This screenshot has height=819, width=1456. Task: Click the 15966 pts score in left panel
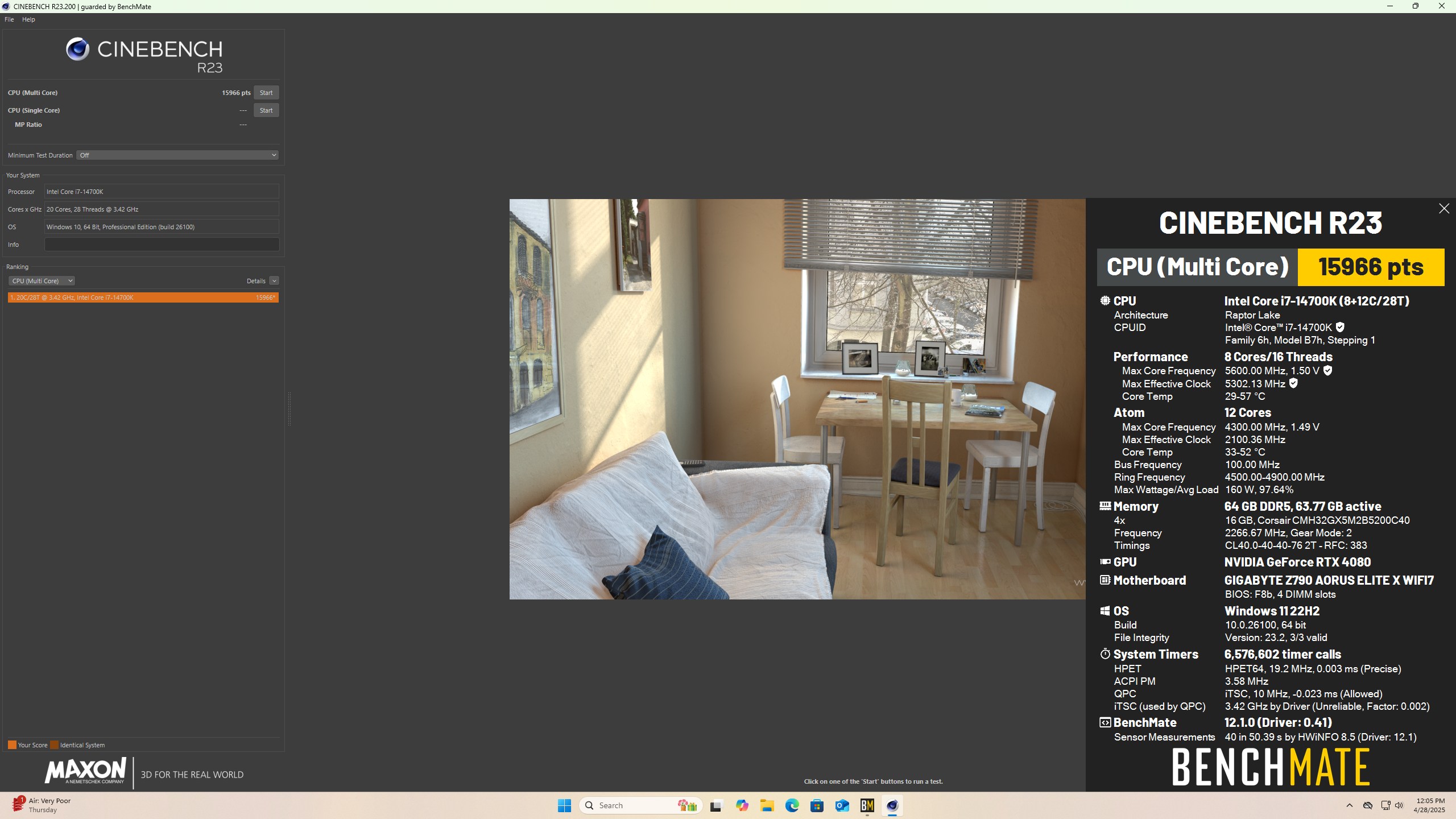(x=236, y=93)
